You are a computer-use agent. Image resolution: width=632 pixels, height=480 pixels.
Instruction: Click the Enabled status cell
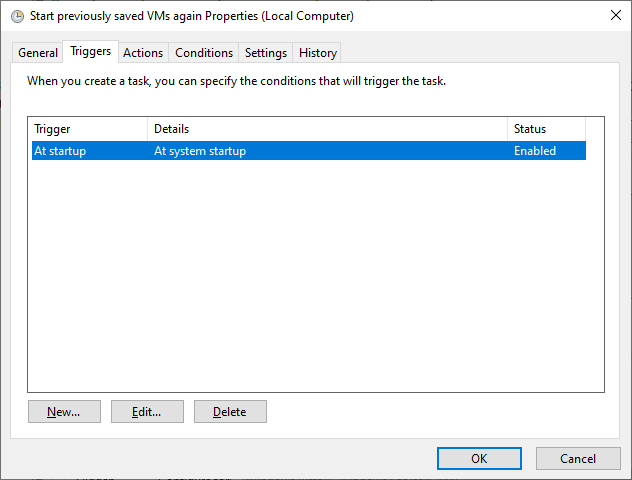click(x=535, y=151)
